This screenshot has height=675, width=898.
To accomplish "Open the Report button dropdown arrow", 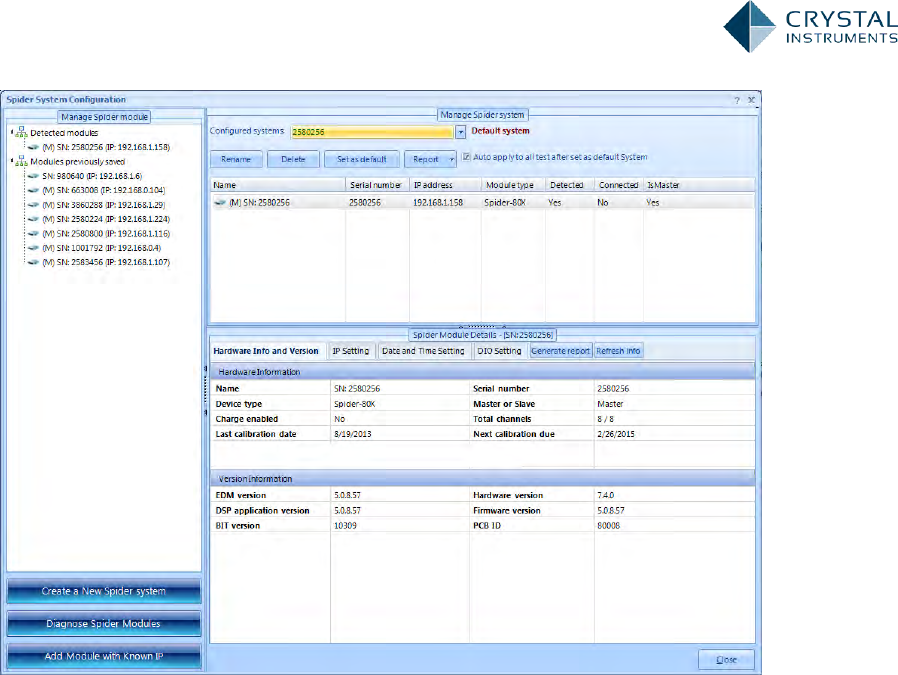I will pos(451,159).
